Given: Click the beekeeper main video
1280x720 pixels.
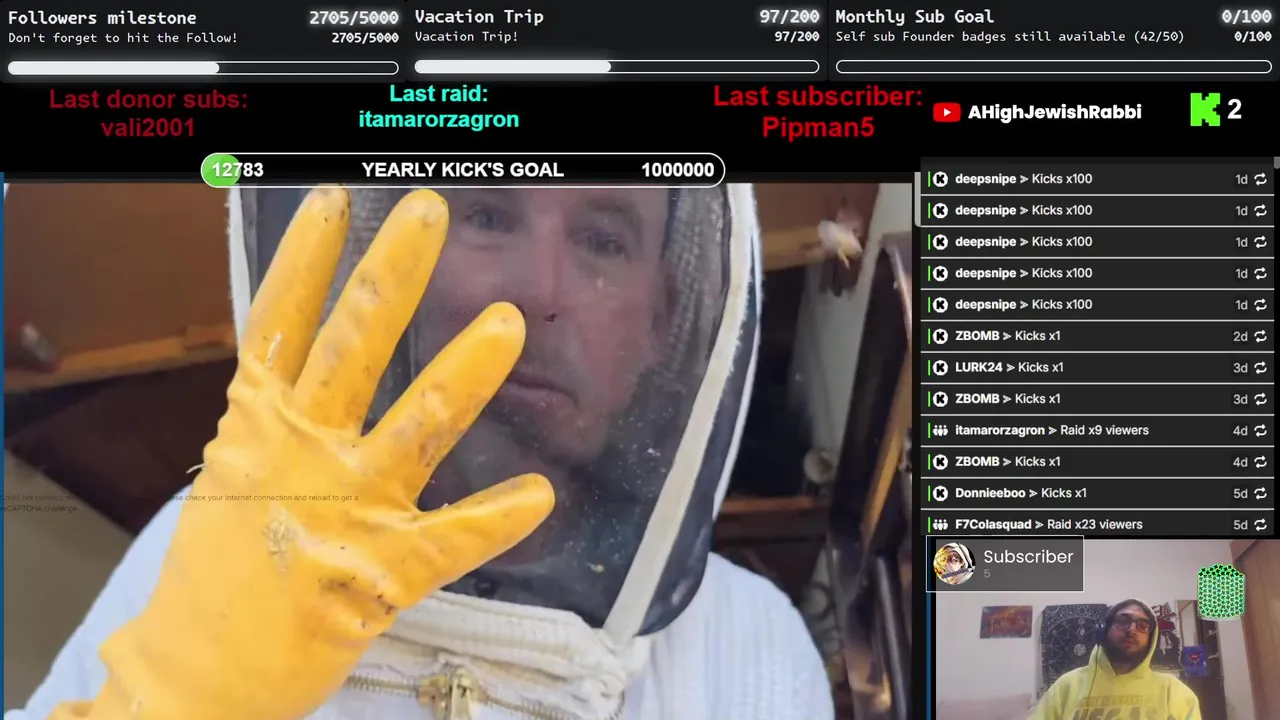Looking at the screenshot, I should pyautogui.click(x=458, y=450).
